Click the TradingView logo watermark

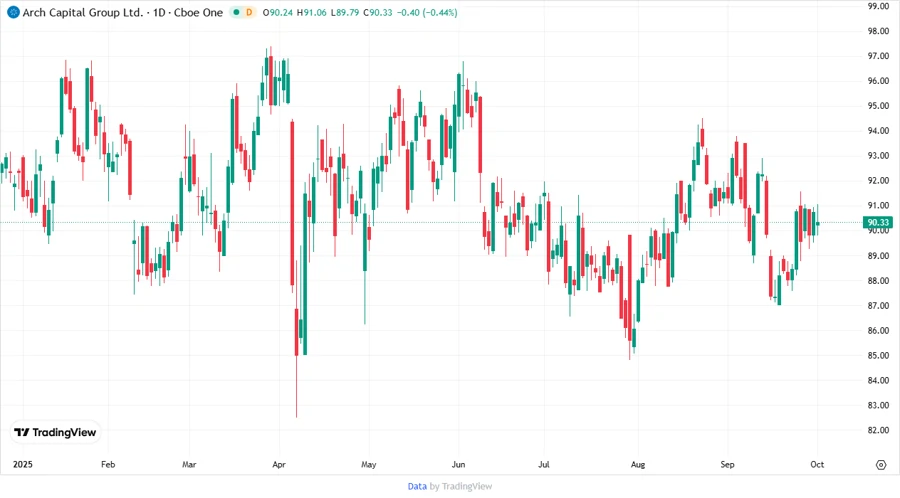[x=55, y=433]
